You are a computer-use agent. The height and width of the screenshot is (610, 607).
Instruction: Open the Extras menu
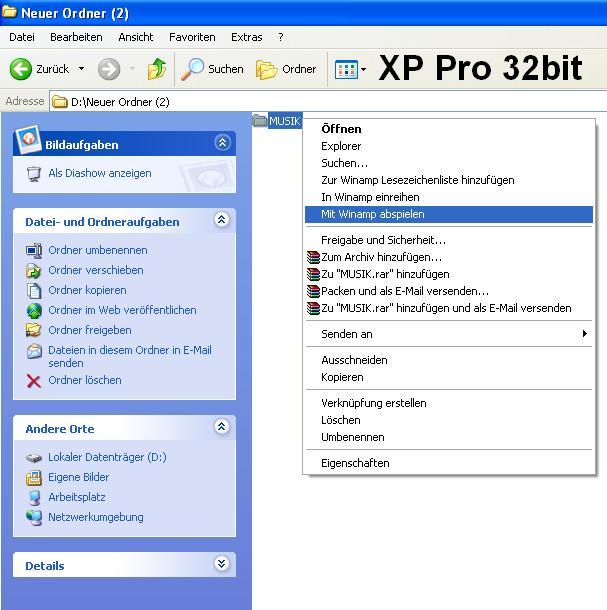click(x=247, y=37)
